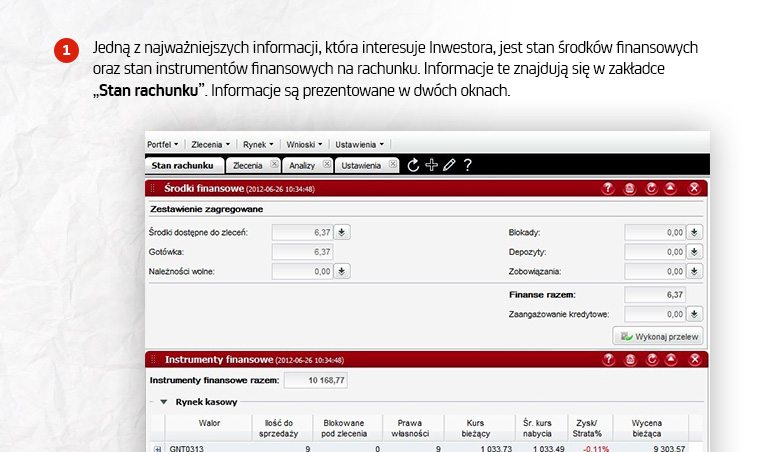Image resolution: width=759 pixels, height=452 pixels.
Task: Expand the GNT0313 row
Action: [158, 449]
